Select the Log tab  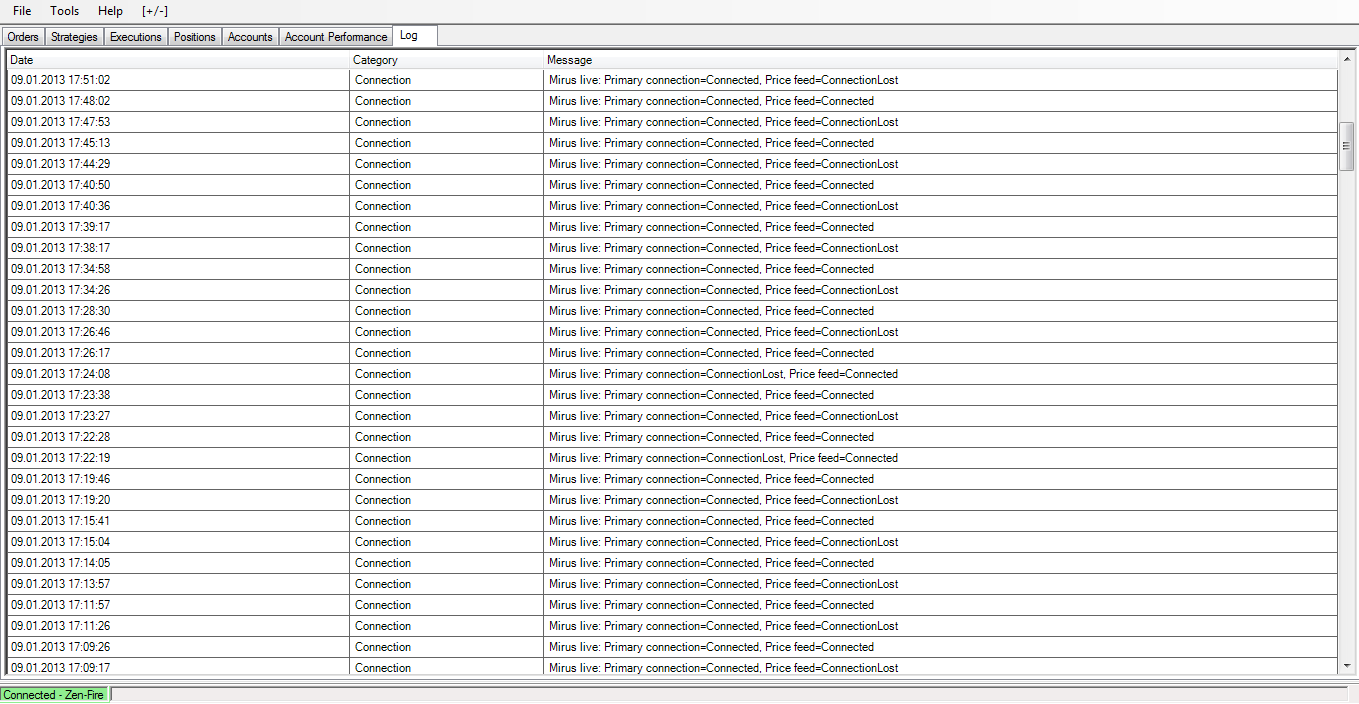click(415, 35)
